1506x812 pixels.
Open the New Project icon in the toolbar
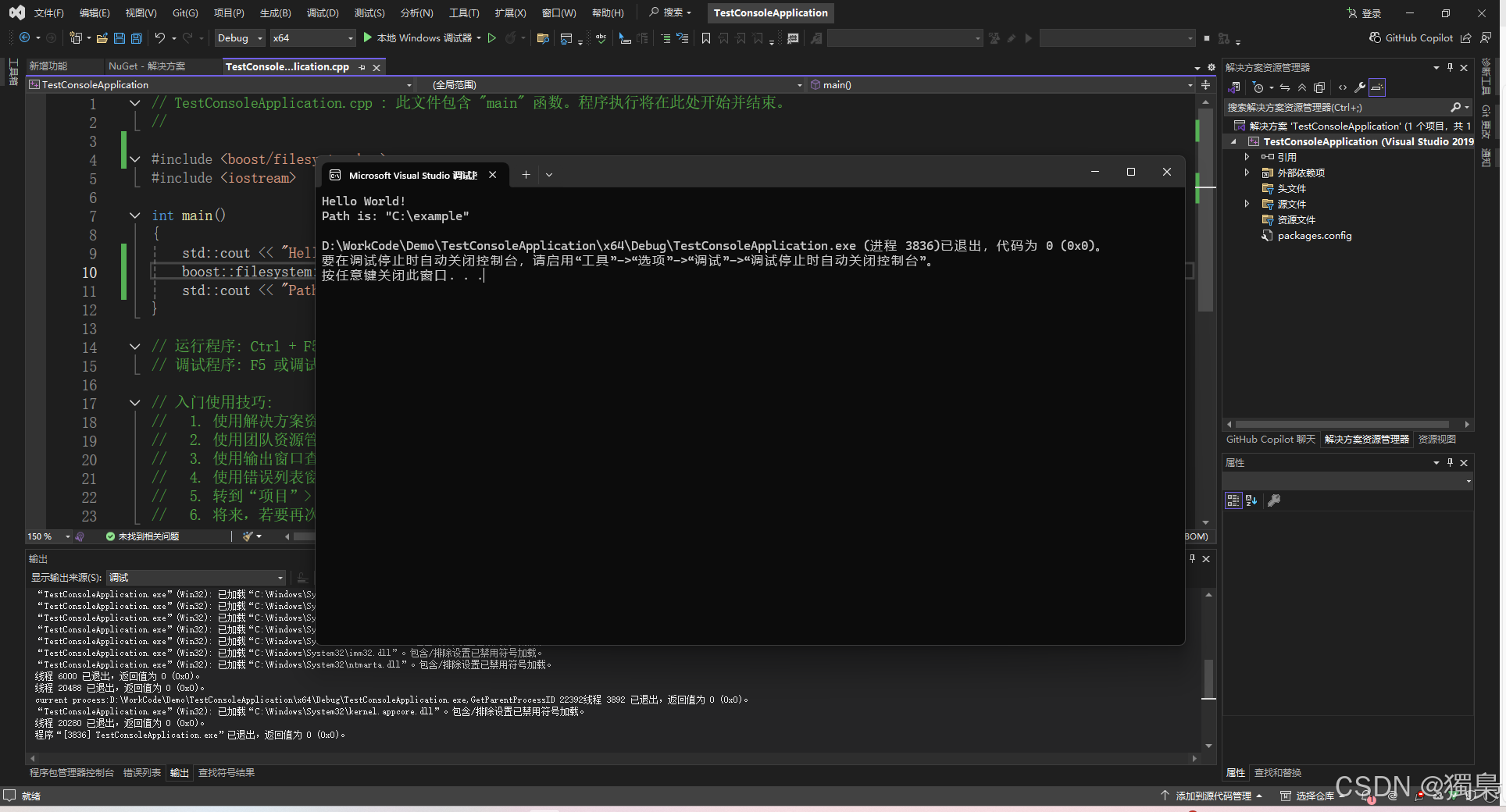76,37
